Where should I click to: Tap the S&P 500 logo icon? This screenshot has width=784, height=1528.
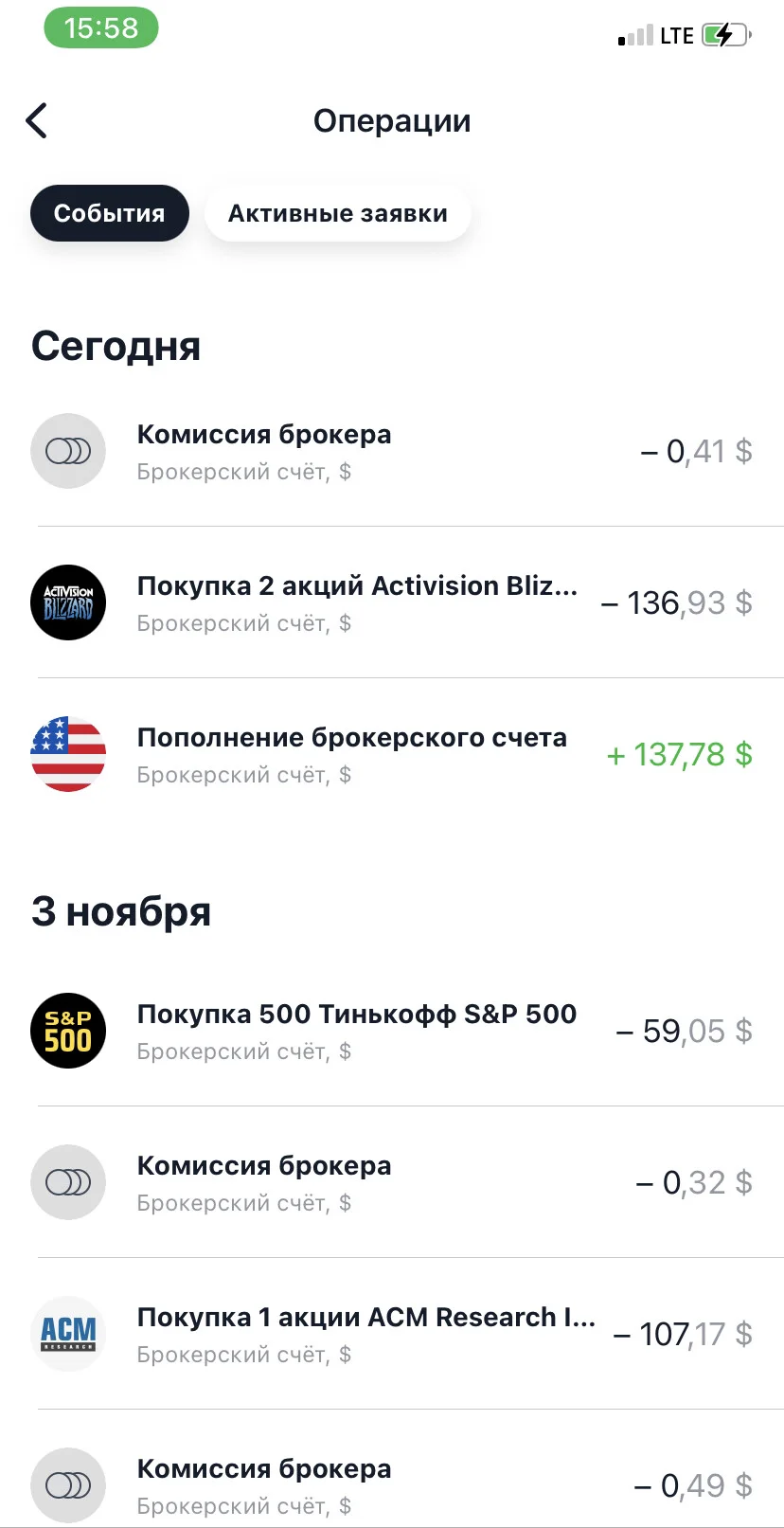click(x=68, y=1031)
